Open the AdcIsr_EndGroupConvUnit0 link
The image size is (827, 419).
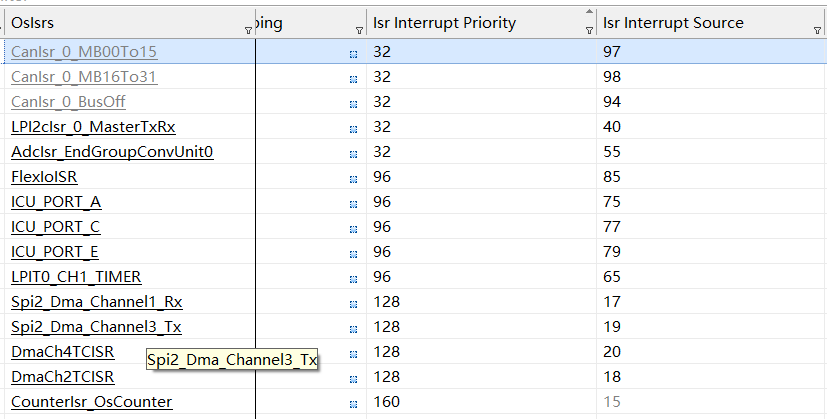[x=112, y=152]
